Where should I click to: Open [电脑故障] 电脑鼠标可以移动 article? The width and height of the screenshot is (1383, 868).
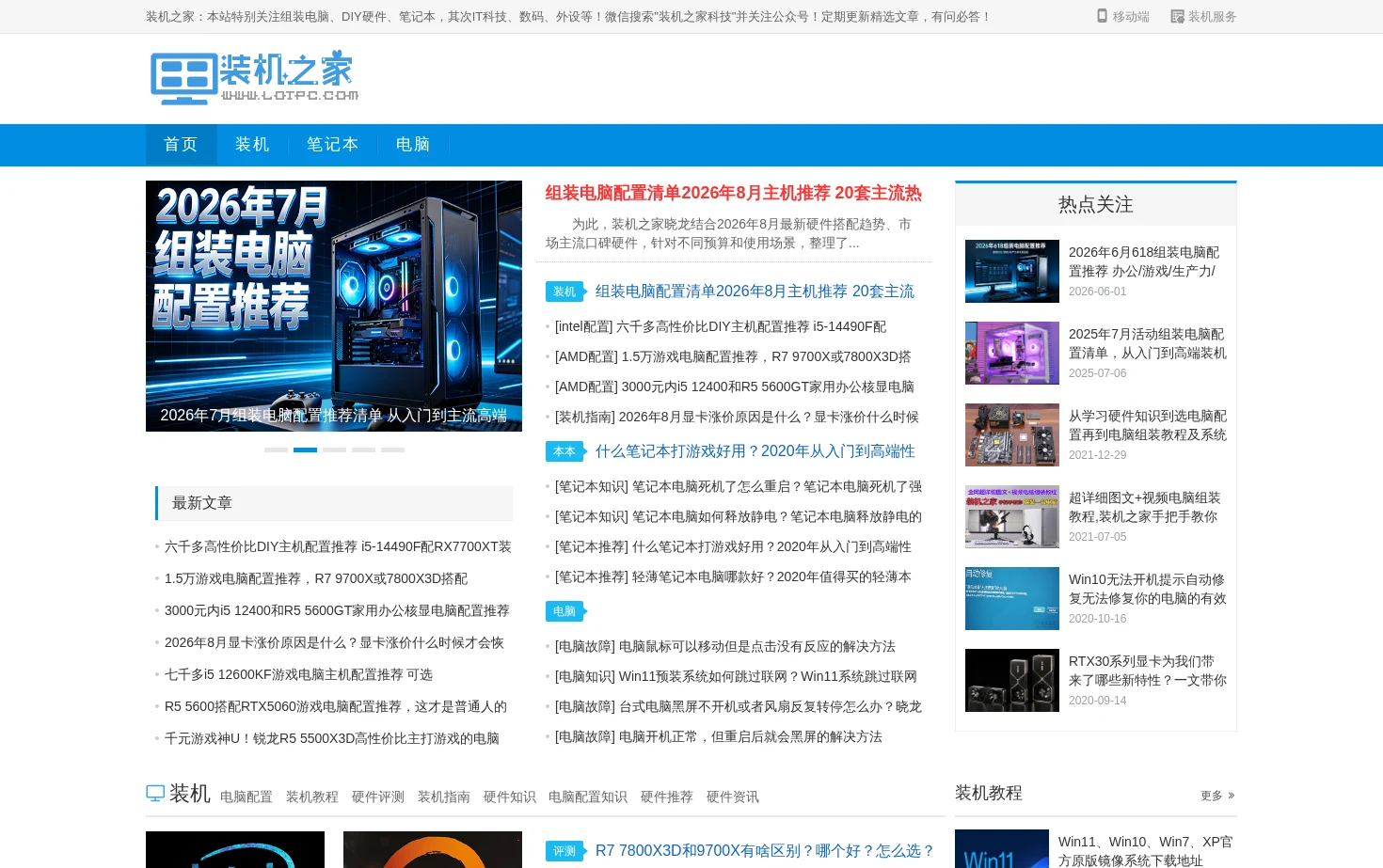pyautogui.click(x=725, y=646)
